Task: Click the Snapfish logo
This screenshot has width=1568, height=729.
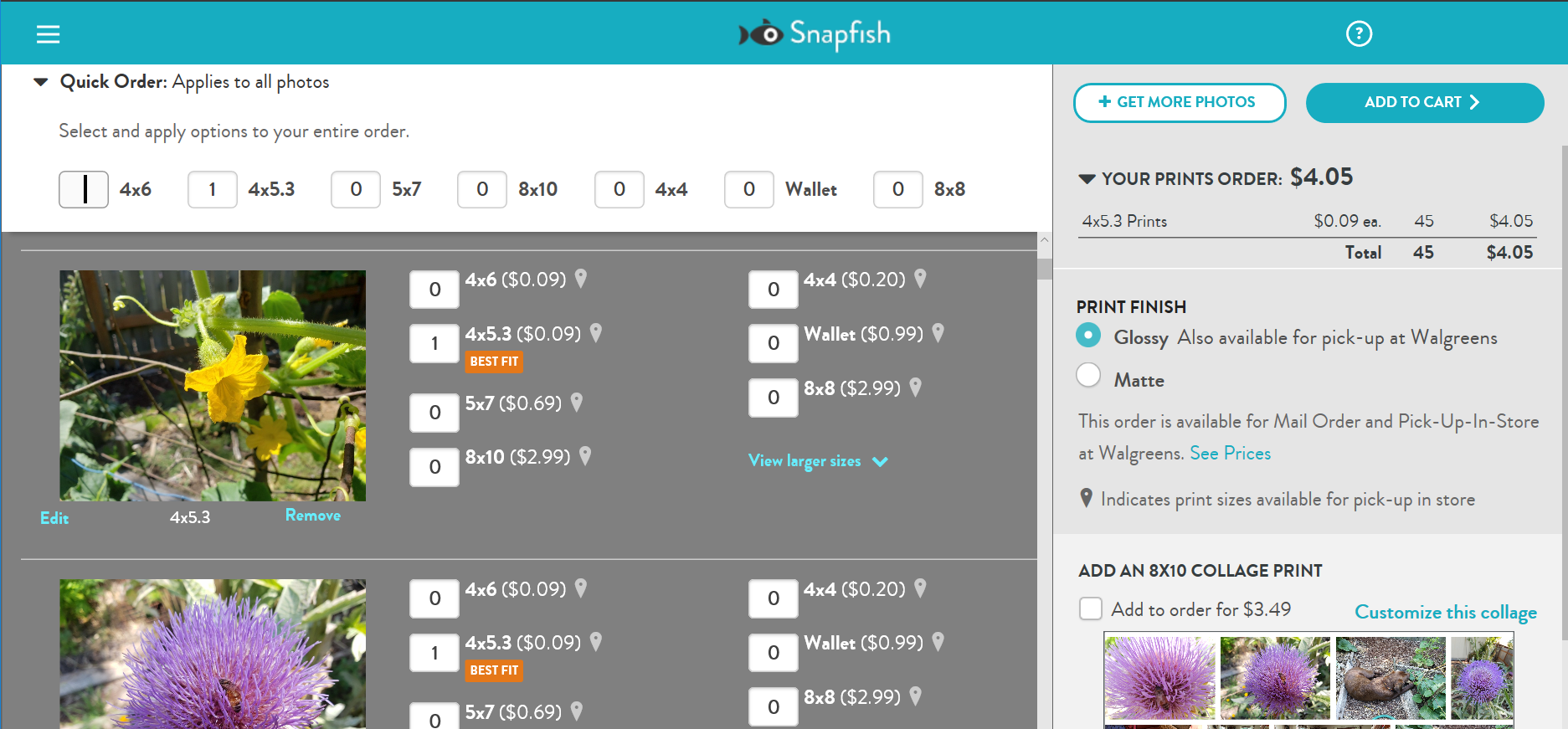Action: pos(814,33)
